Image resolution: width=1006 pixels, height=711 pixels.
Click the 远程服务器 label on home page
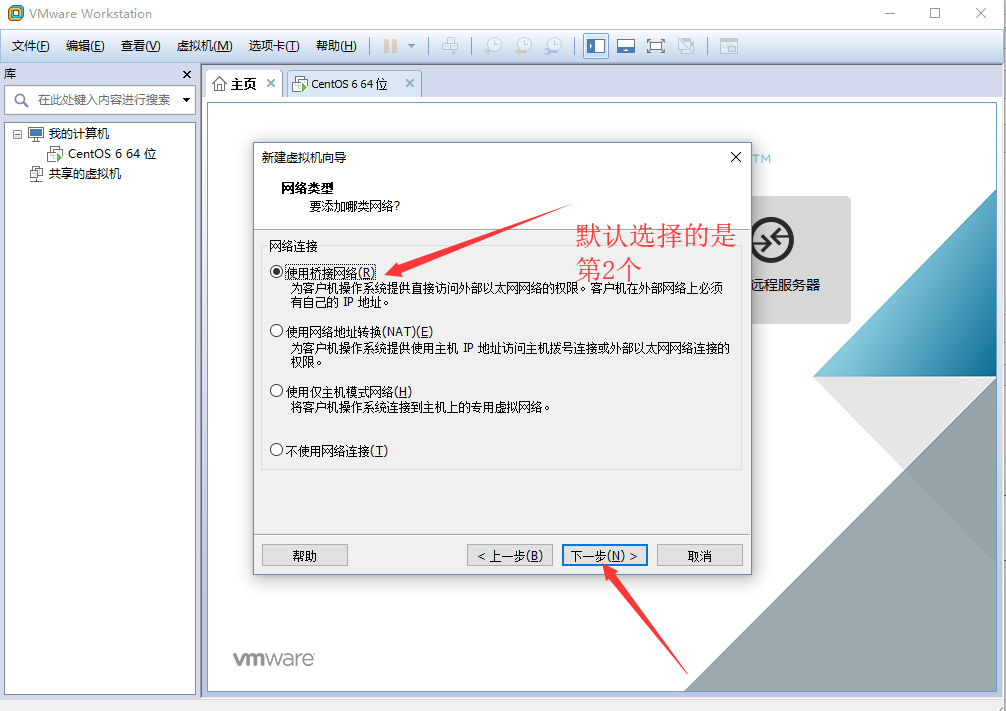785,286
